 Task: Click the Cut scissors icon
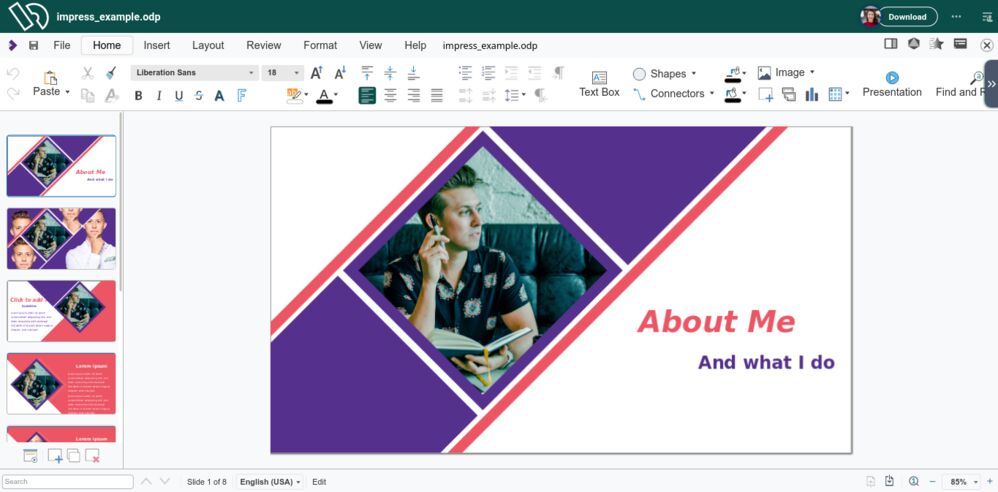coord(87,73)
